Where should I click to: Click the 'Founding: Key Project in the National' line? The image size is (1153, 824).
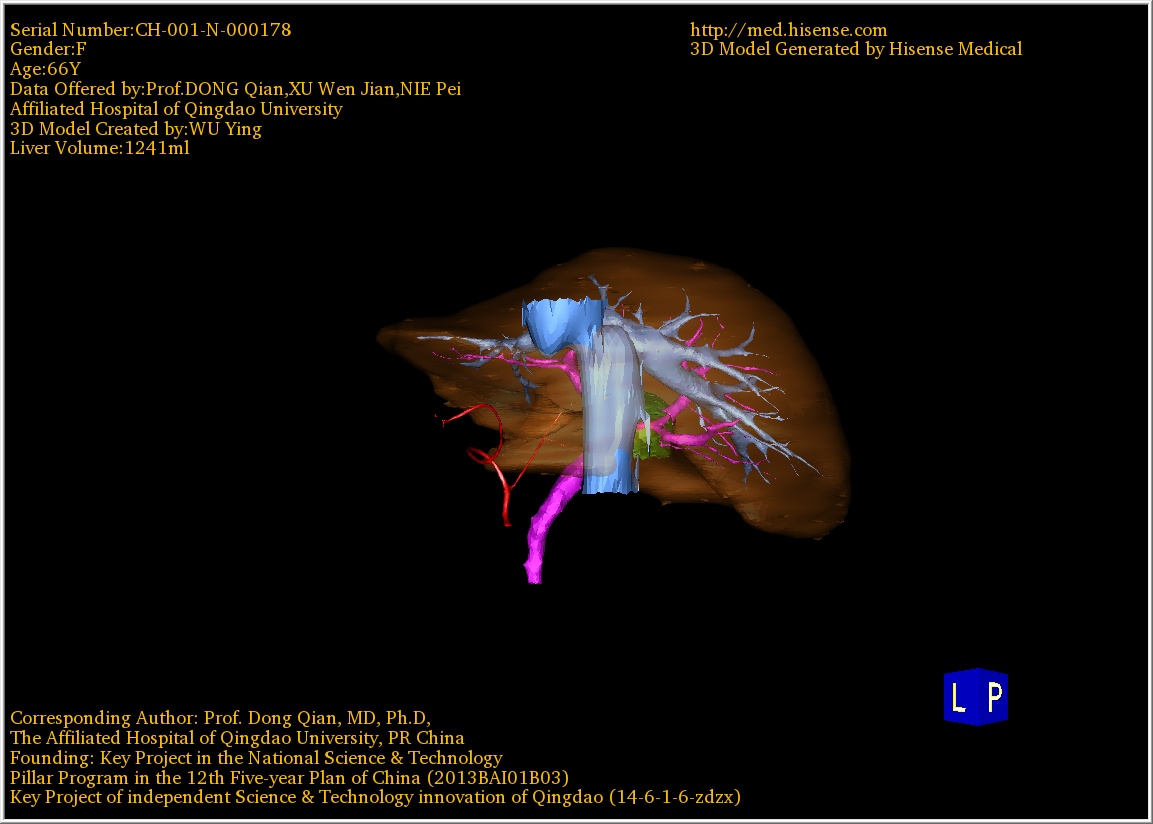click(256, 758)
